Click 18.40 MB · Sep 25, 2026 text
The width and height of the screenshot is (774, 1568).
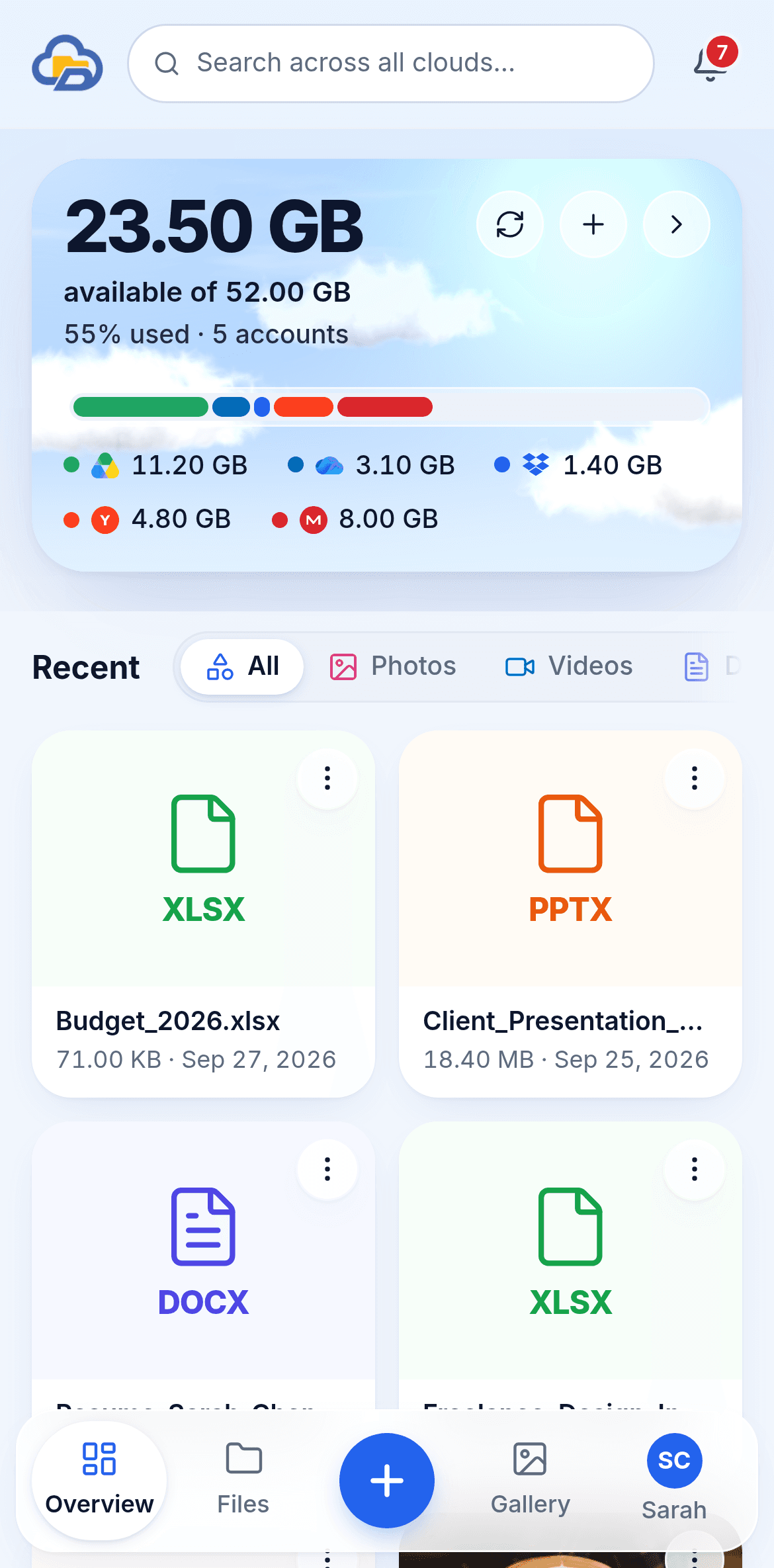[566, 1059]
